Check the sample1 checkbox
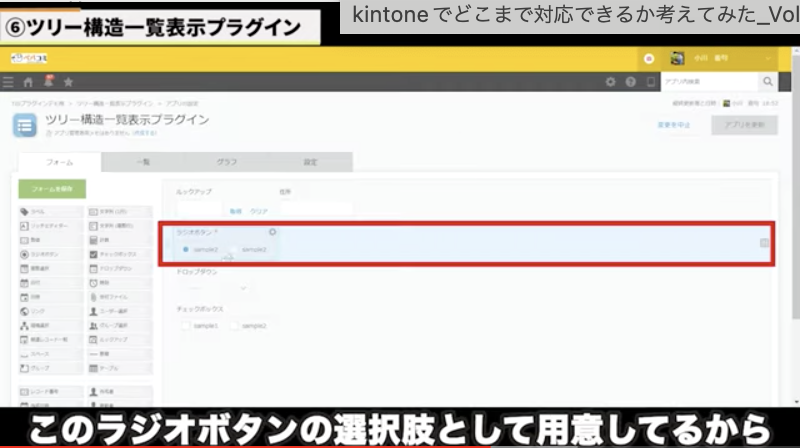The image size is (800, 448). (186, 326)
